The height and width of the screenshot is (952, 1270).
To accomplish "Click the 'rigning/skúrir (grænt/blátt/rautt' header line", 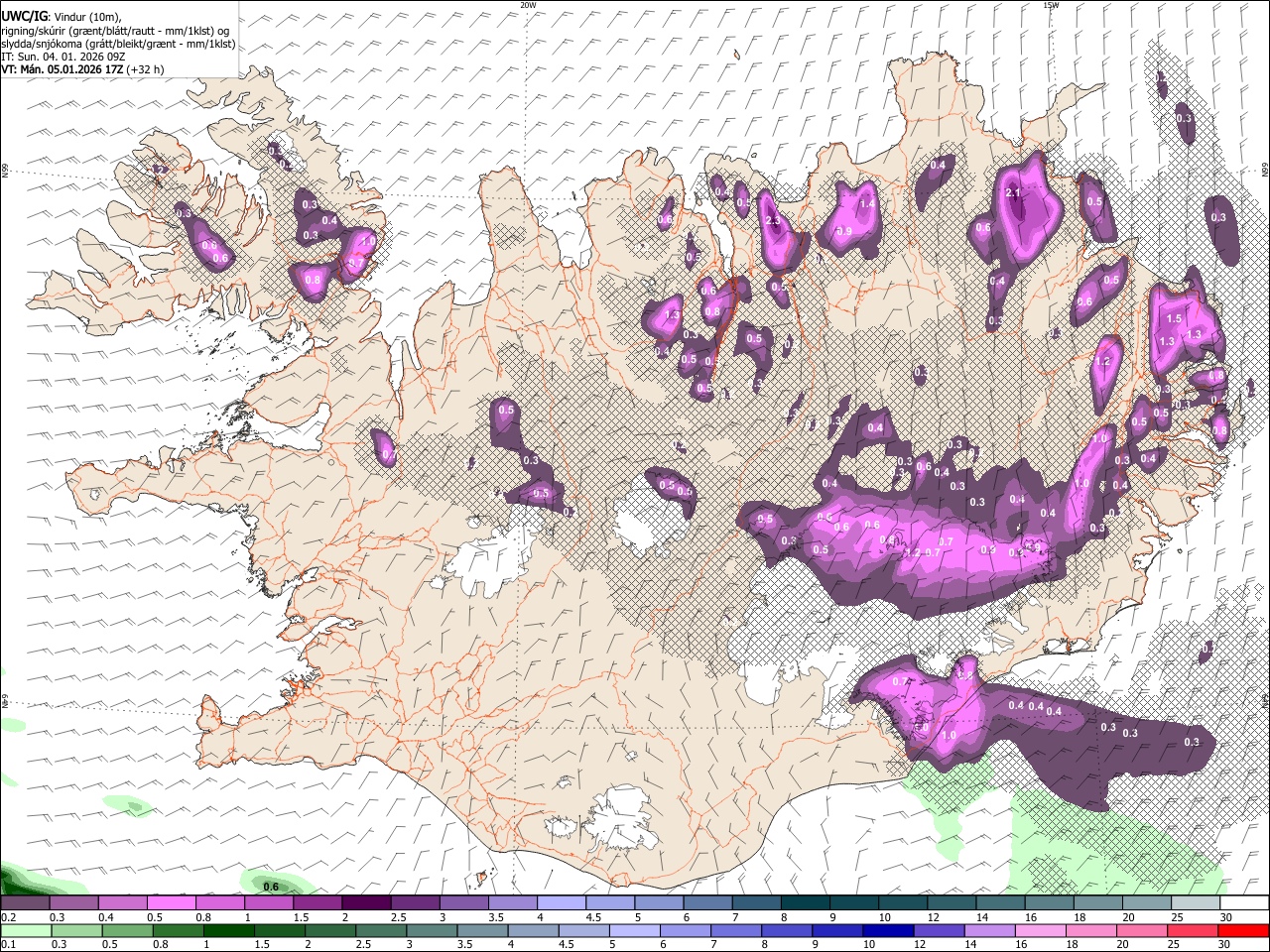I will (x=115, y=31).
